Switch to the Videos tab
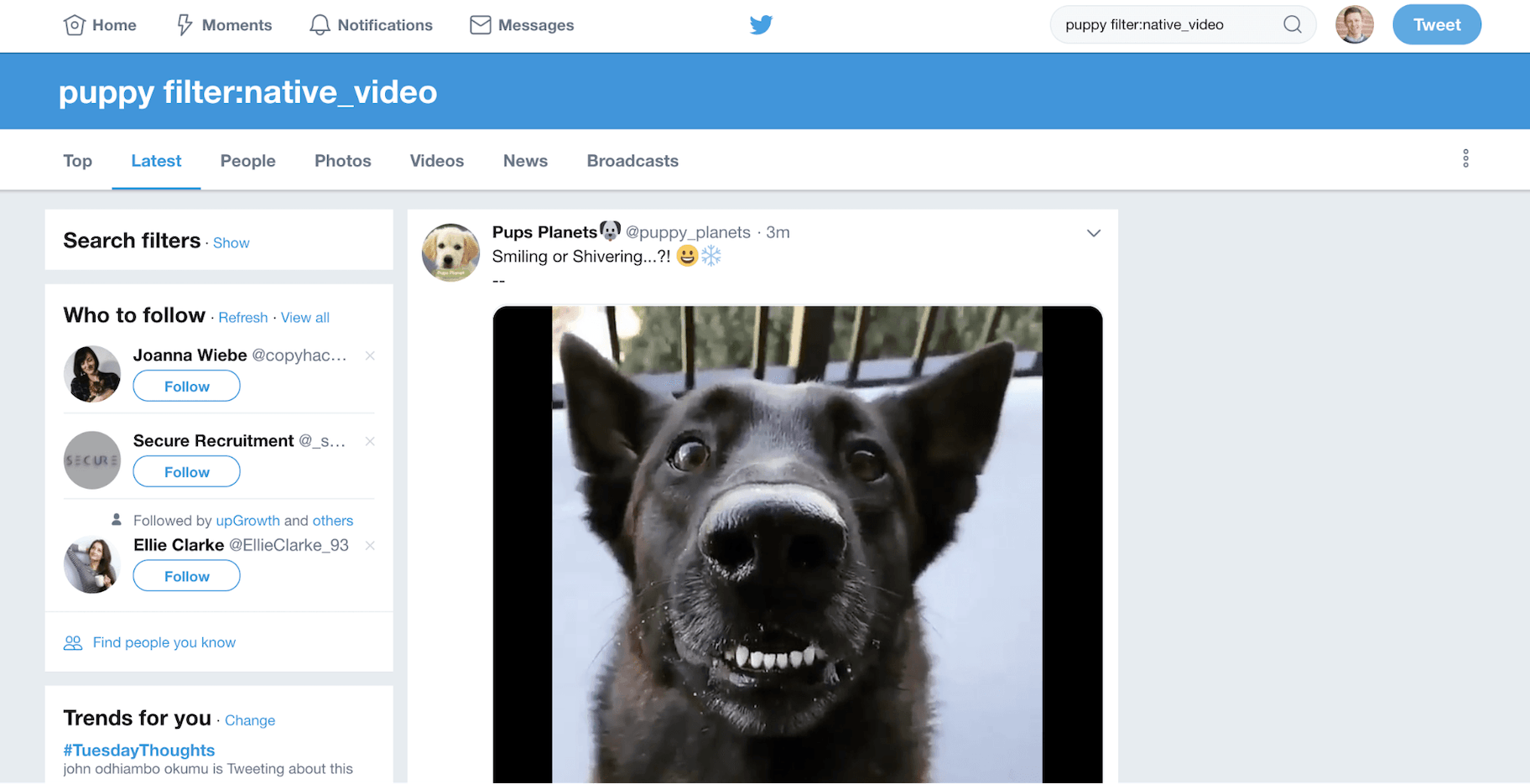The height and width of the screenshot is (784, 1530). coord(436,161)
